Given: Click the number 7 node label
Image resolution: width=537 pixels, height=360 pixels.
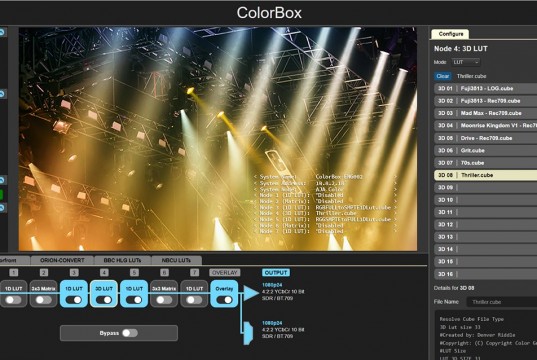Looking at the screenshot, I should tap(194, 272).
